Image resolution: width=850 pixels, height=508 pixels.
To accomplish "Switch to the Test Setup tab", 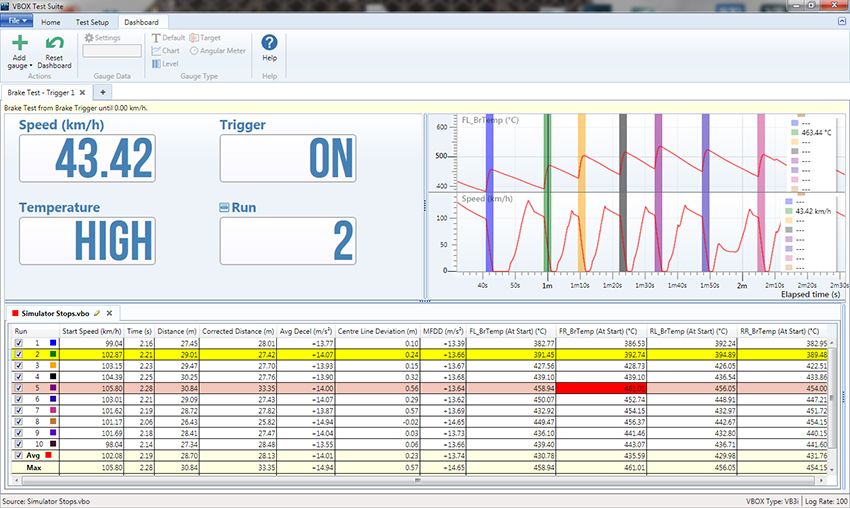I will (x=92, y=22).
